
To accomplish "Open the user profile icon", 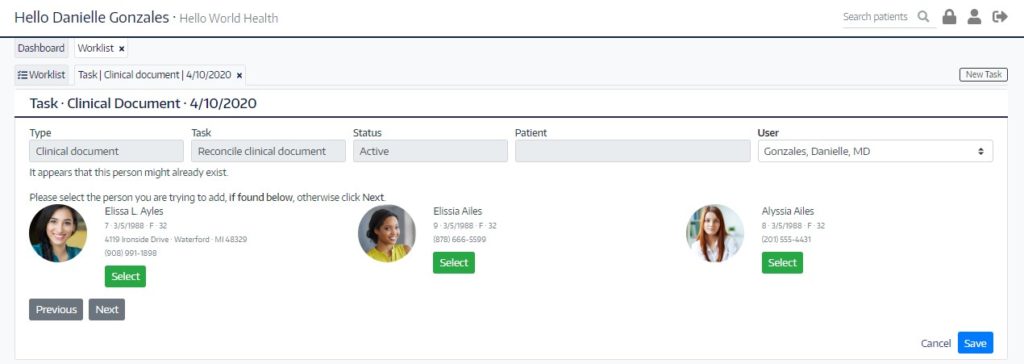I will click(x=974, y=17).
